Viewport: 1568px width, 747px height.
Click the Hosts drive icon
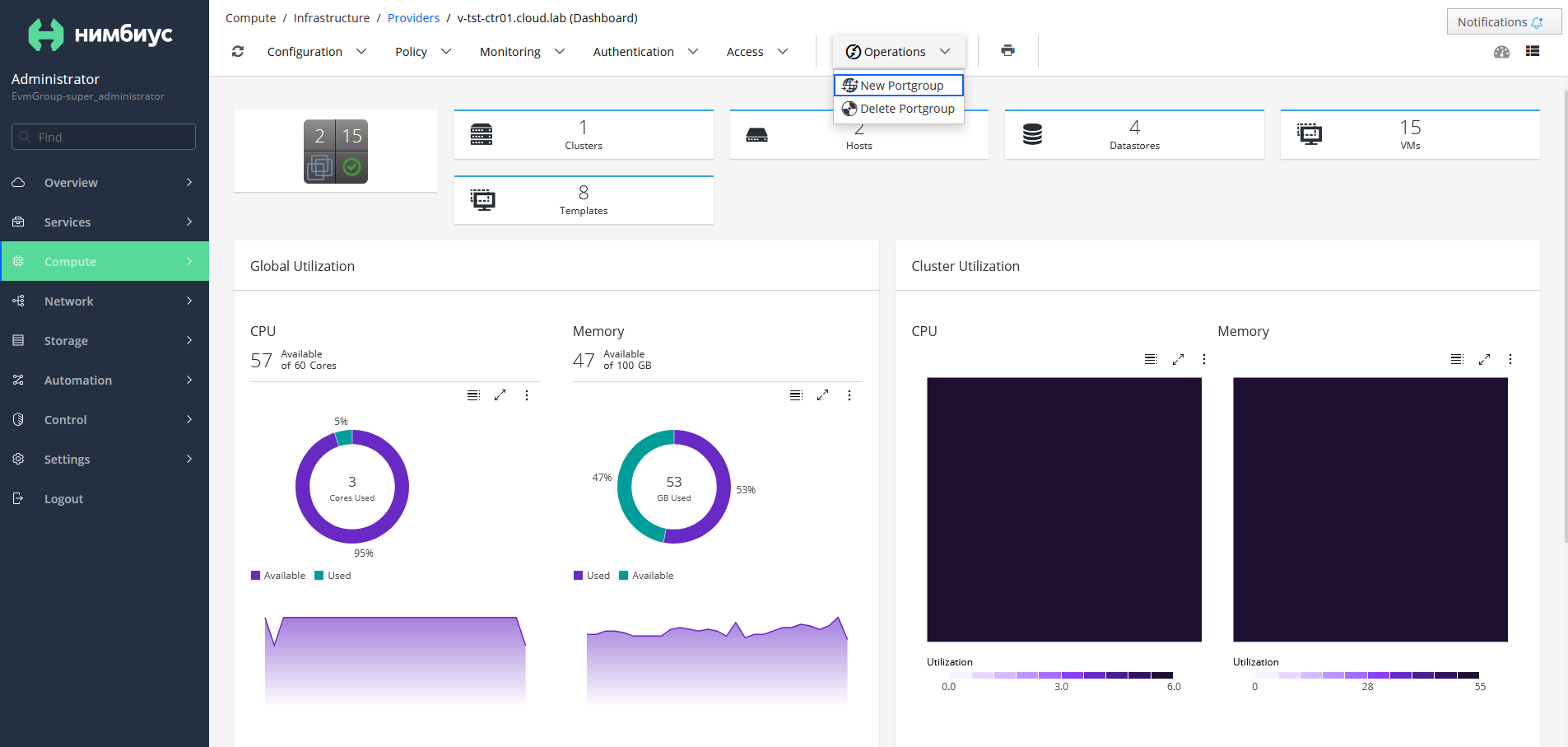tap(756, 134)
